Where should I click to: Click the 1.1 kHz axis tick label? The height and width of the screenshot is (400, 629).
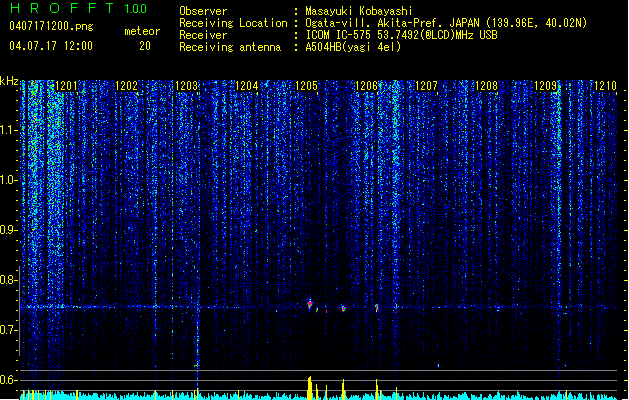[8, 130]
